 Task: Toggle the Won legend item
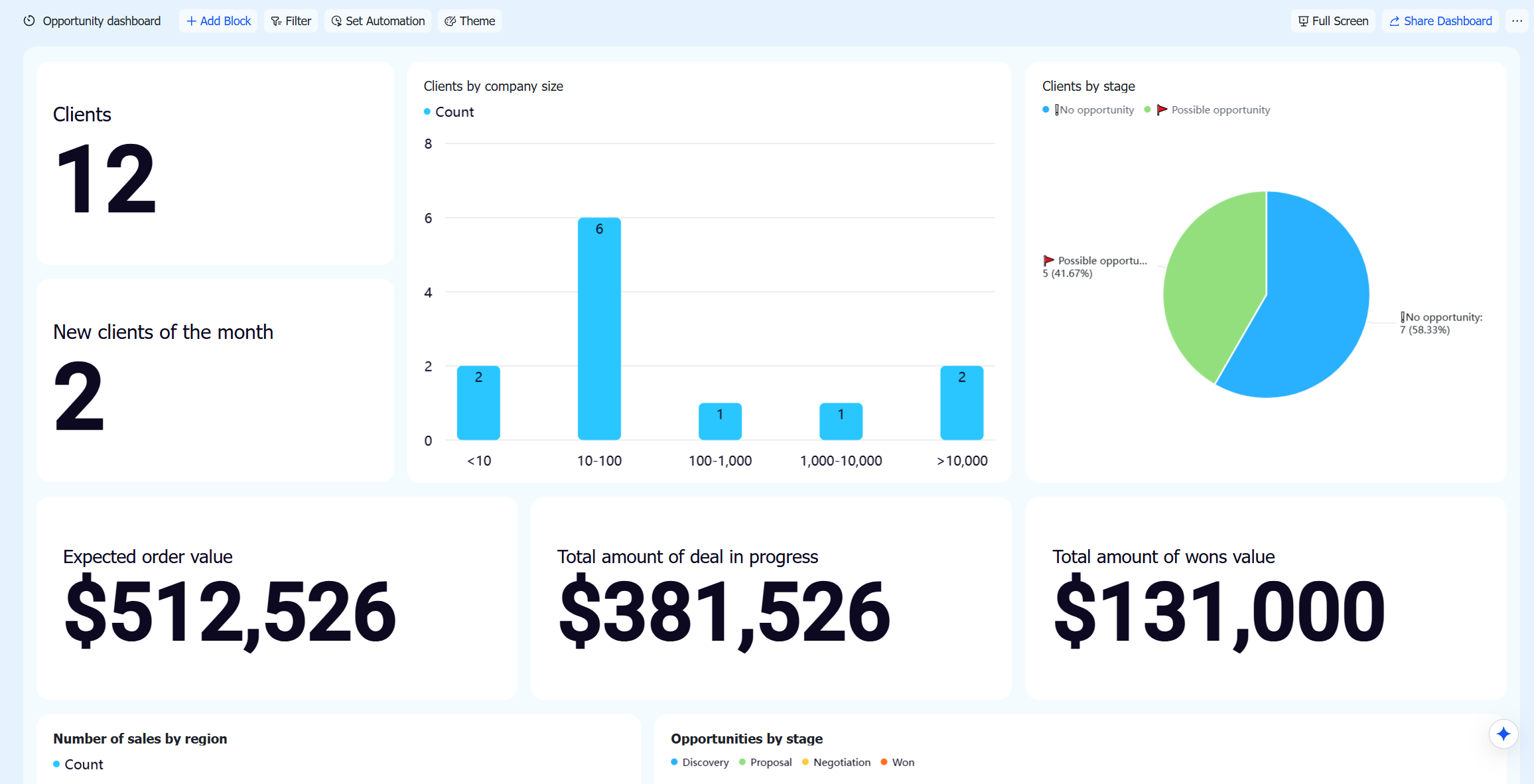coord(898,762)
